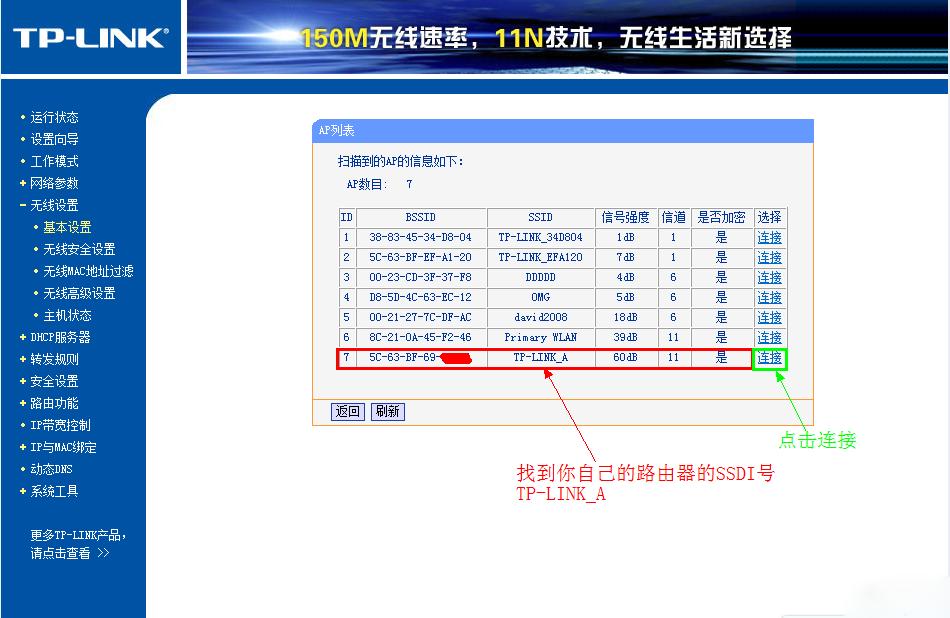Screen dimensions: 950x618
Task: Click 连接 link for the DDDDD network
Action: (769, 277)
